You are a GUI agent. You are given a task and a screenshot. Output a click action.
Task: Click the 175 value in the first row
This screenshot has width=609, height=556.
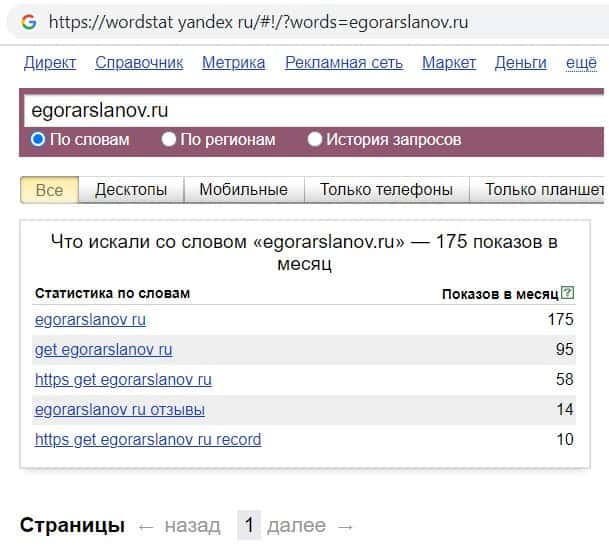[560, 320]
